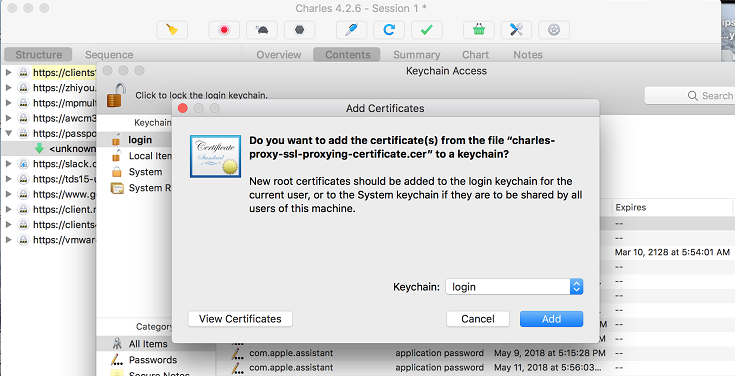
Task: Click the Mar 10, 2128 expiry cell
Action: tap(672, 252)
